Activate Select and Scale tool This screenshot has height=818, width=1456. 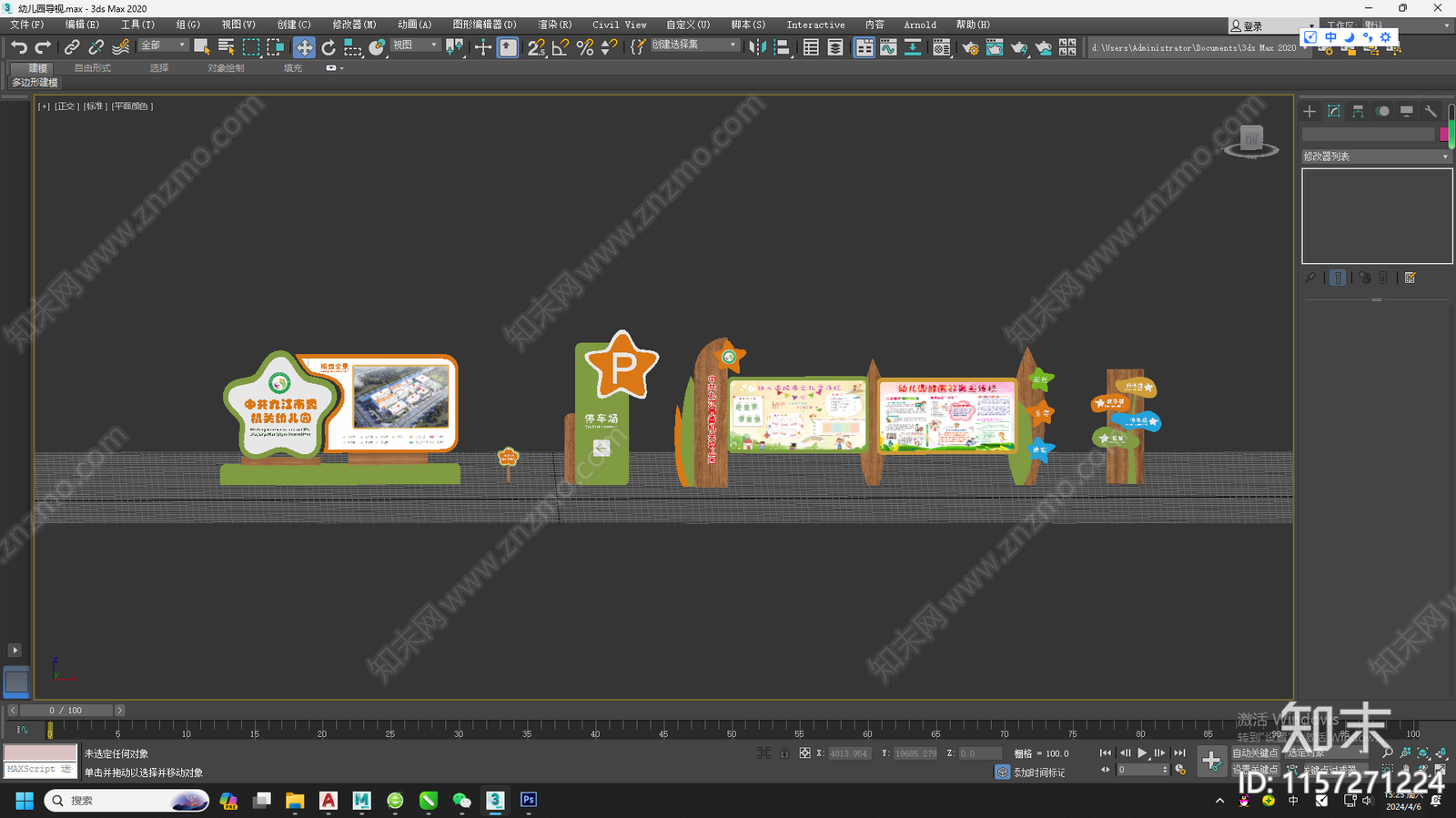click(x=353, y=47)
